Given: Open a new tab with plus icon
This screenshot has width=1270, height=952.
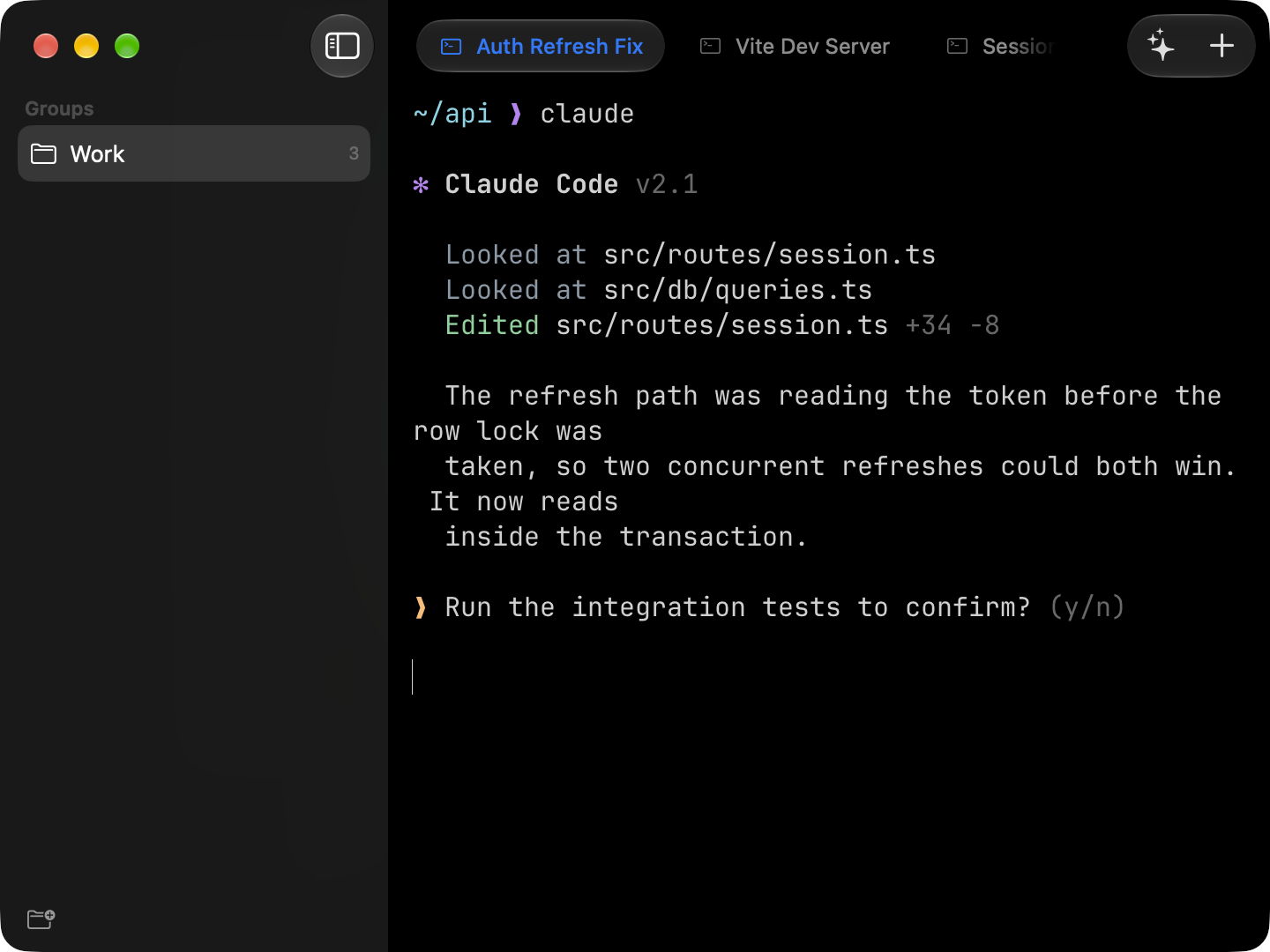Looking at the screenshot, I should [x=1221, y=46].
